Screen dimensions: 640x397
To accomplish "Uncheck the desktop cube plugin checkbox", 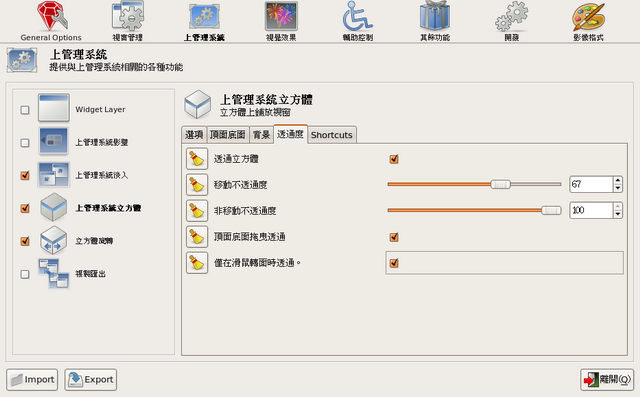I will click(25, 208).
